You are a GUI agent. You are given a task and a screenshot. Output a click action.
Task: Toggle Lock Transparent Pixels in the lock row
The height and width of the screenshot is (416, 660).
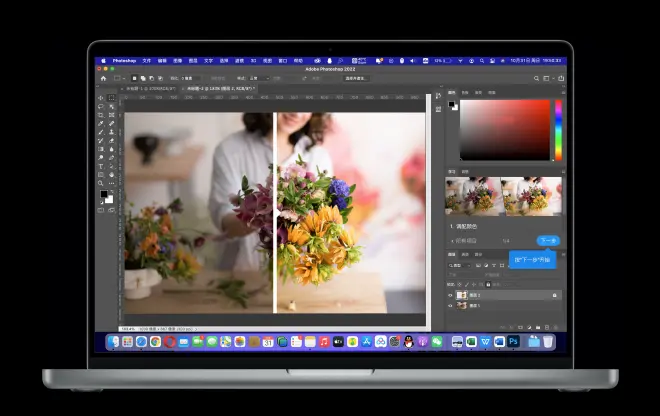pyautogui.click(x=460, y=285)
